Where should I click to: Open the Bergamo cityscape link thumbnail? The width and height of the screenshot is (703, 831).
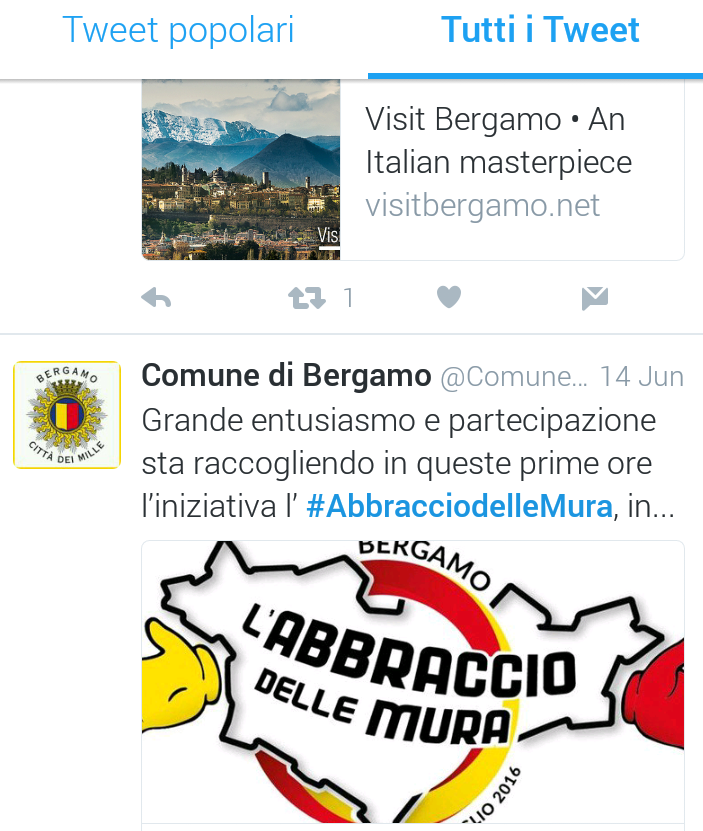[241, 170]
